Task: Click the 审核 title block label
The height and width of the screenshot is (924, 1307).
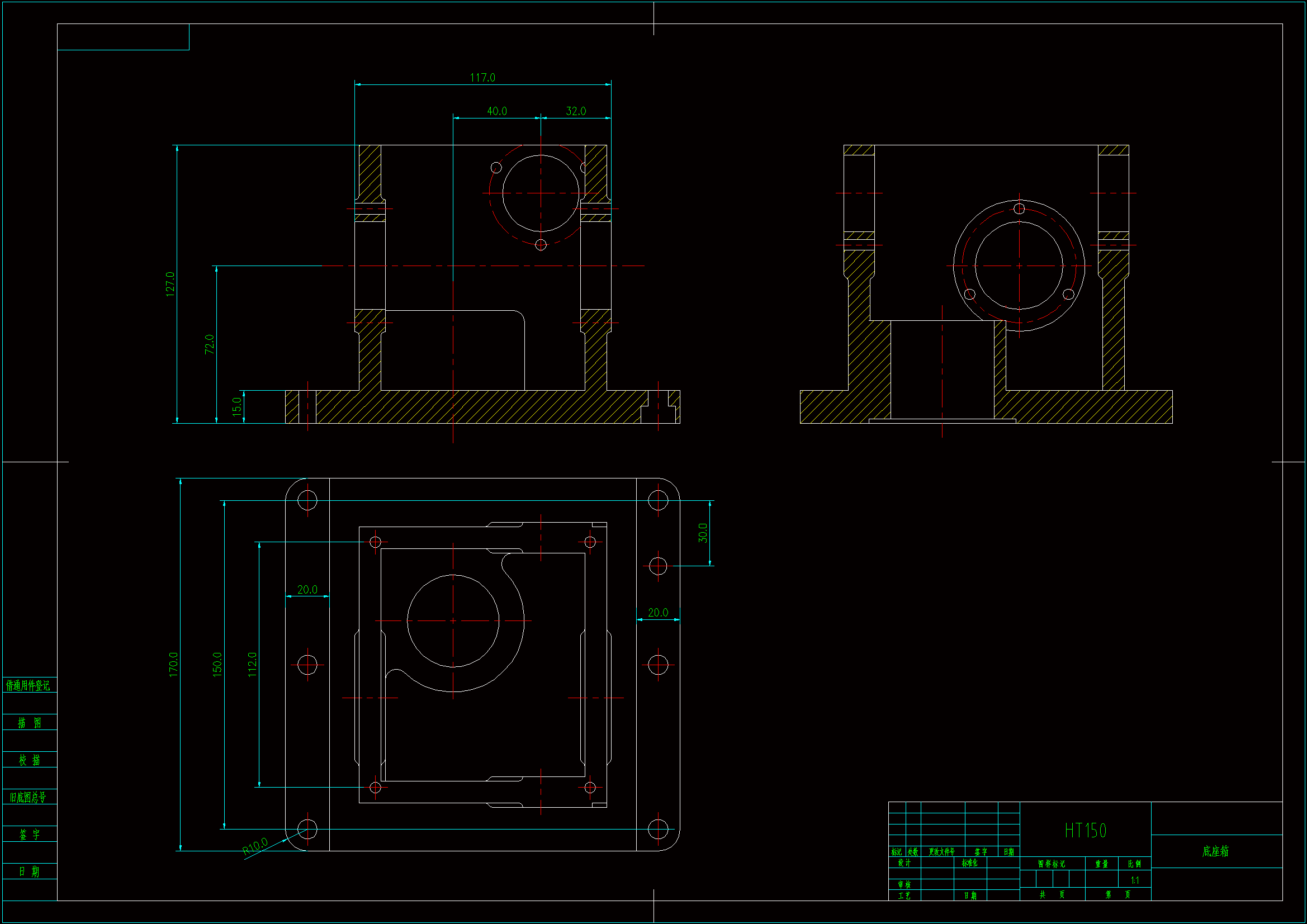Action: (905, 885)
